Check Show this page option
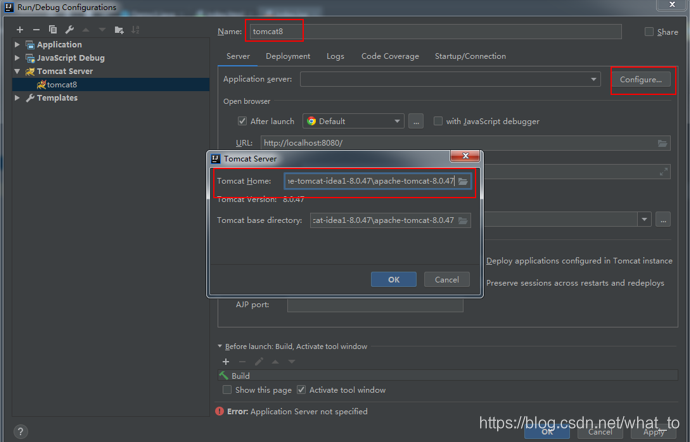This screenshot has width=690, height=442. point(227,390)
